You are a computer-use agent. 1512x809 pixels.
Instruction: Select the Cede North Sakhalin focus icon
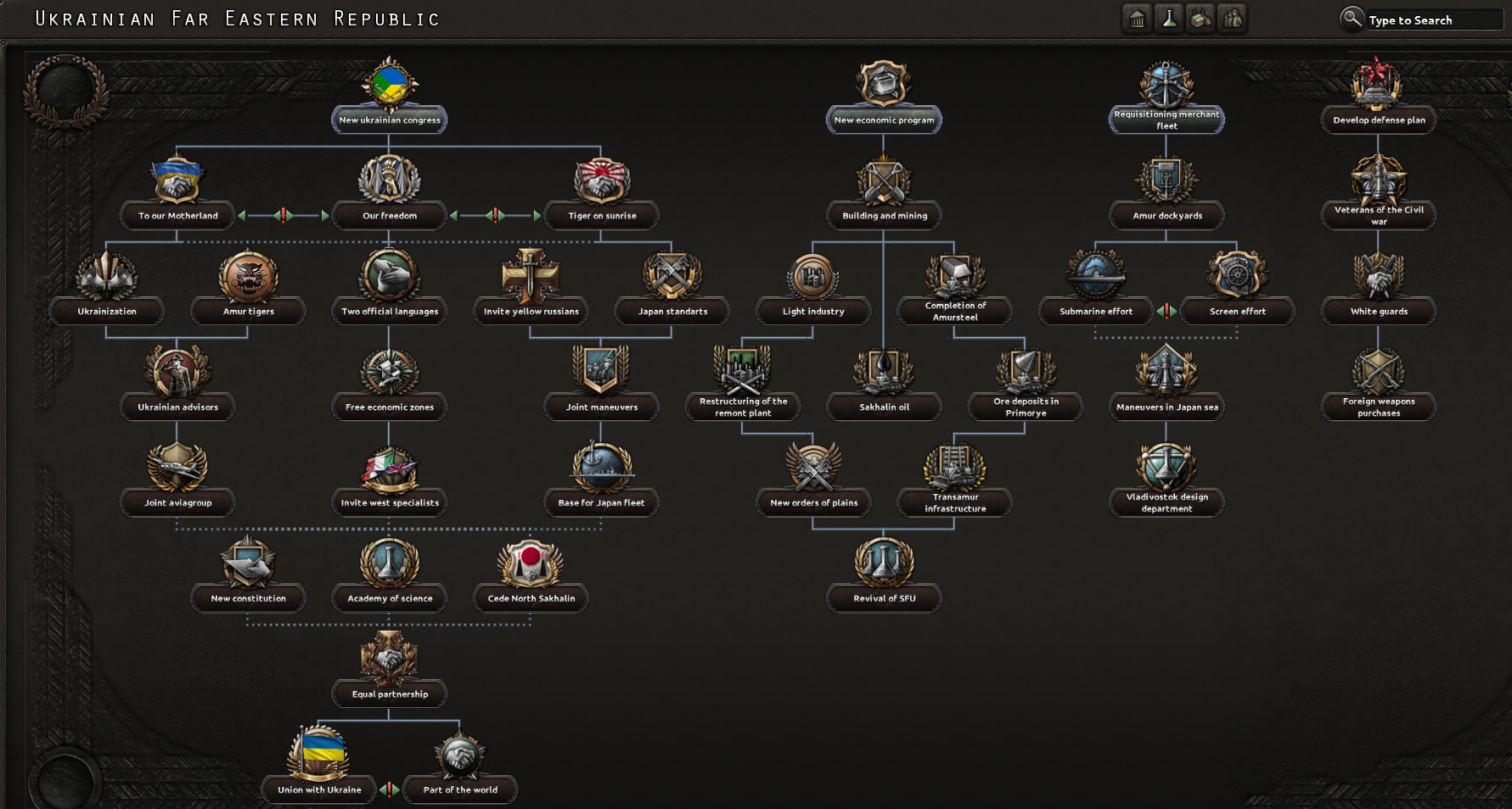click(x=531, y=563)
